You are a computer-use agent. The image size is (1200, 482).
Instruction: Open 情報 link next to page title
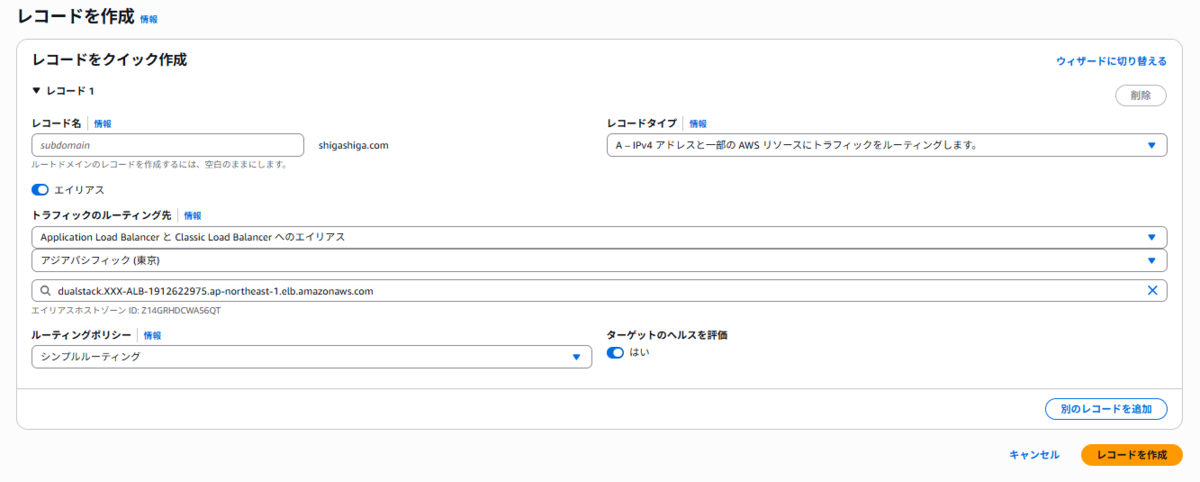pos(148,19)
